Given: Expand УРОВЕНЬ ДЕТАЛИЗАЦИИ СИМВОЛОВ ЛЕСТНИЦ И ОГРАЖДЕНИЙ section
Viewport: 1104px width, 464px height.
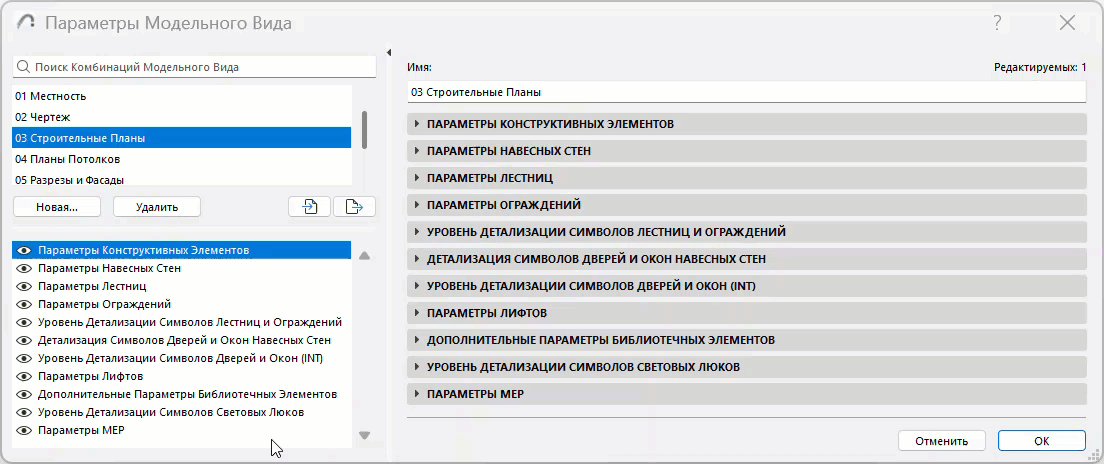Looking at the screenshot, I should (x=747, y=232).
